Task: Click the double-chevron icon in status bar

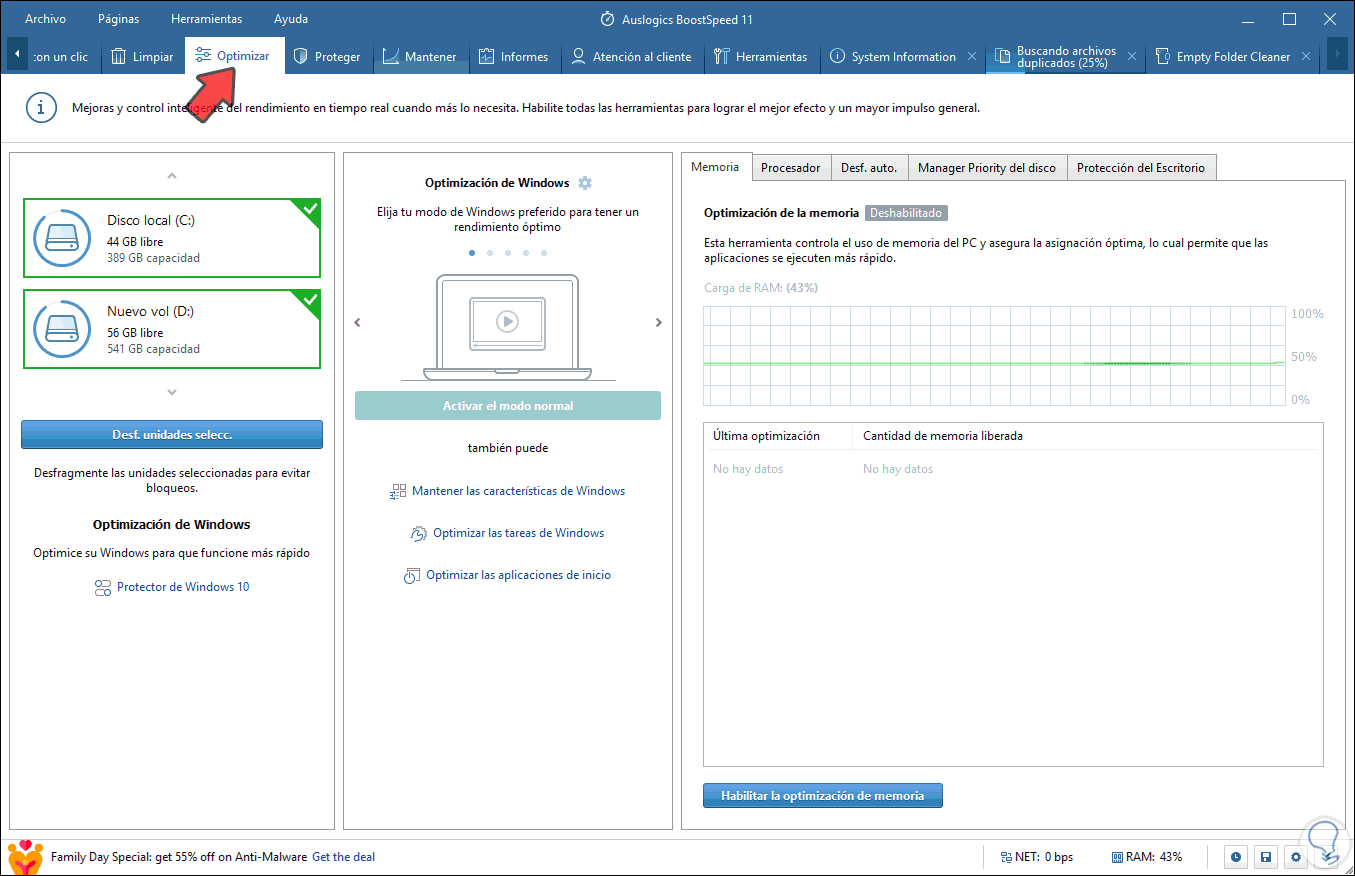Action: point(1327,857)
